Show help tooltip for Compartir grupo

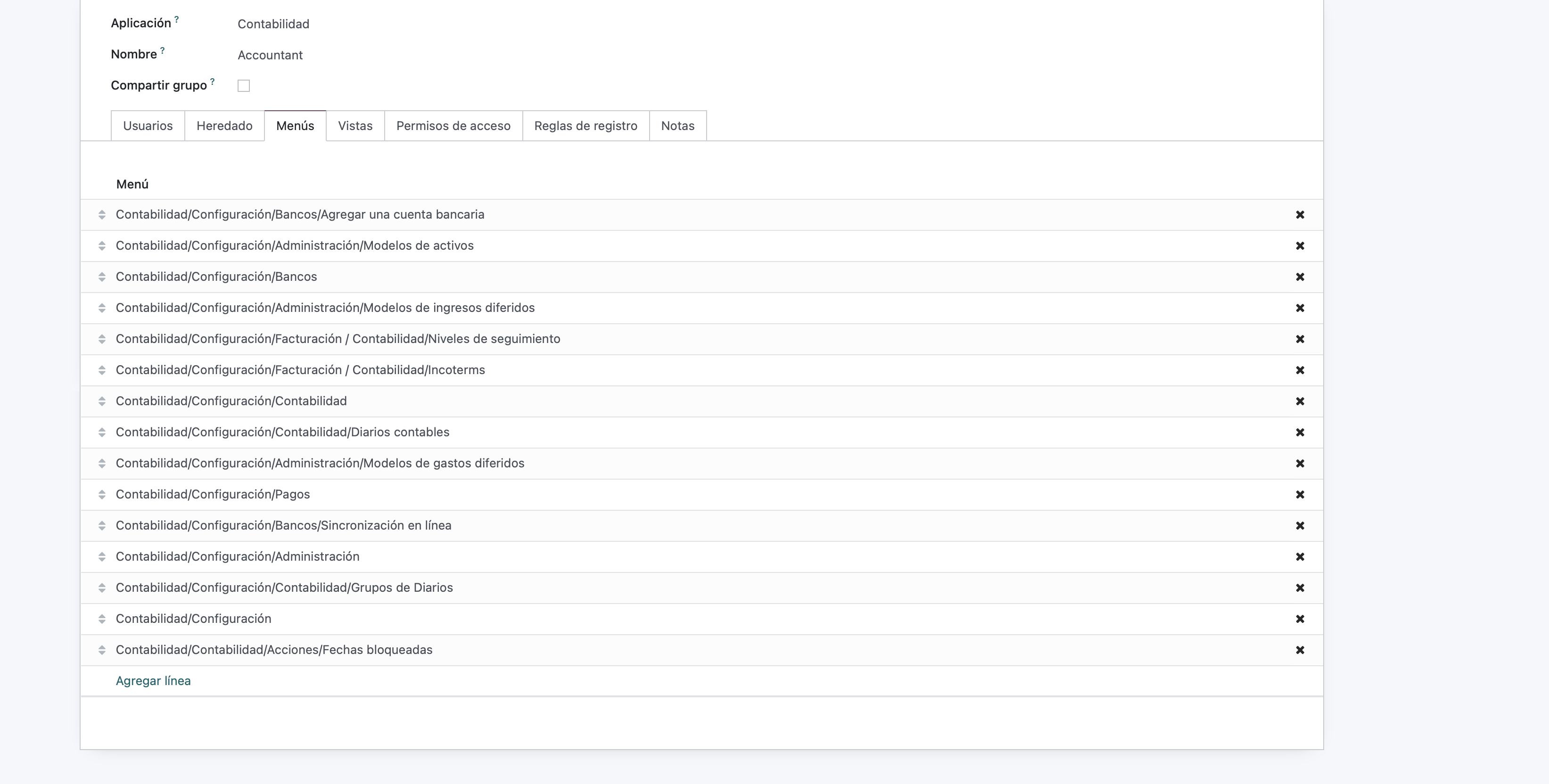pyautogui.click(x=212, y=81)
